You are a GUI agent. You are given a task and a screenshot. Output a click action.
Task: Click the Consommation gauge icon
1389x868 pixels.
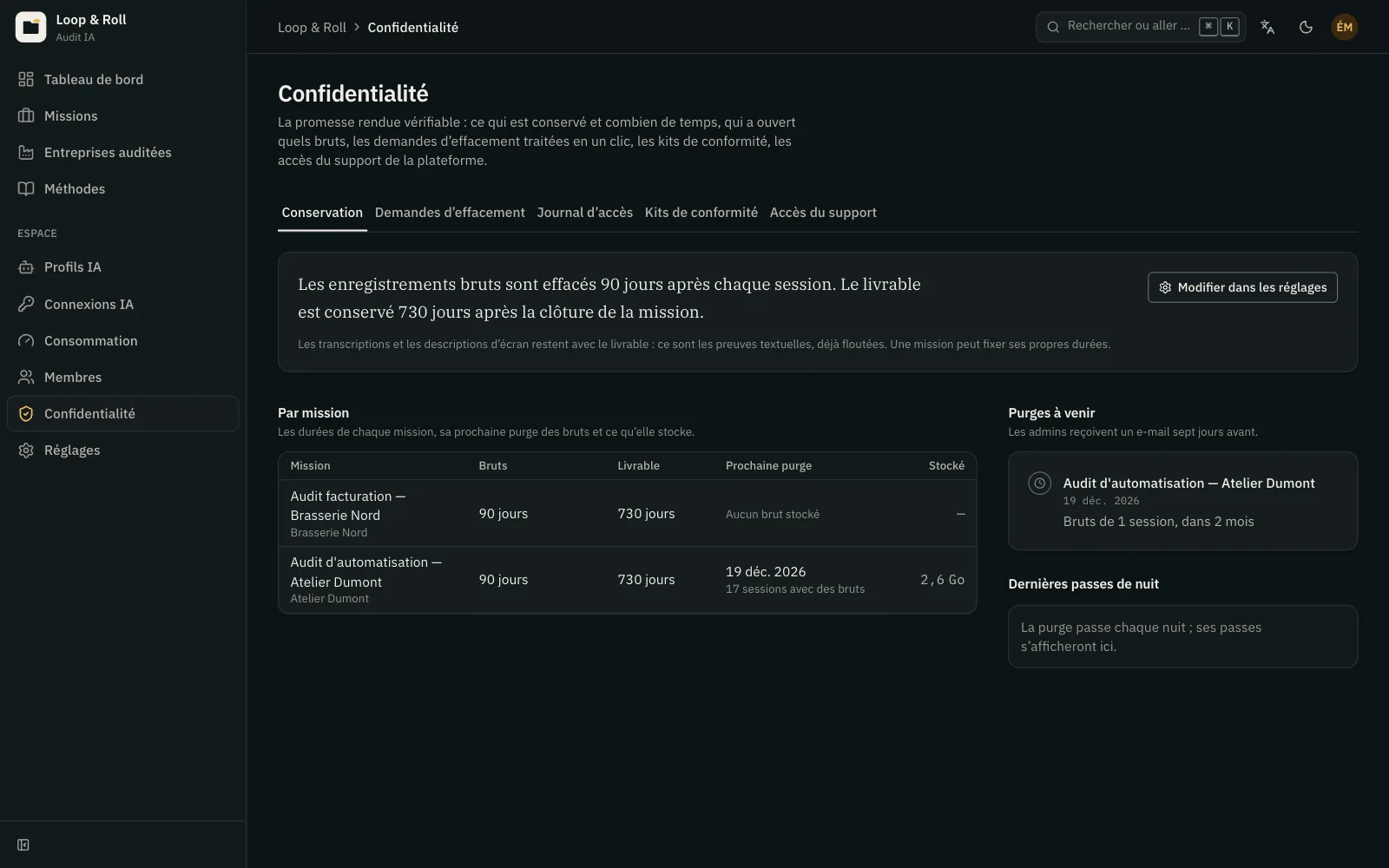tap(26, 341)
